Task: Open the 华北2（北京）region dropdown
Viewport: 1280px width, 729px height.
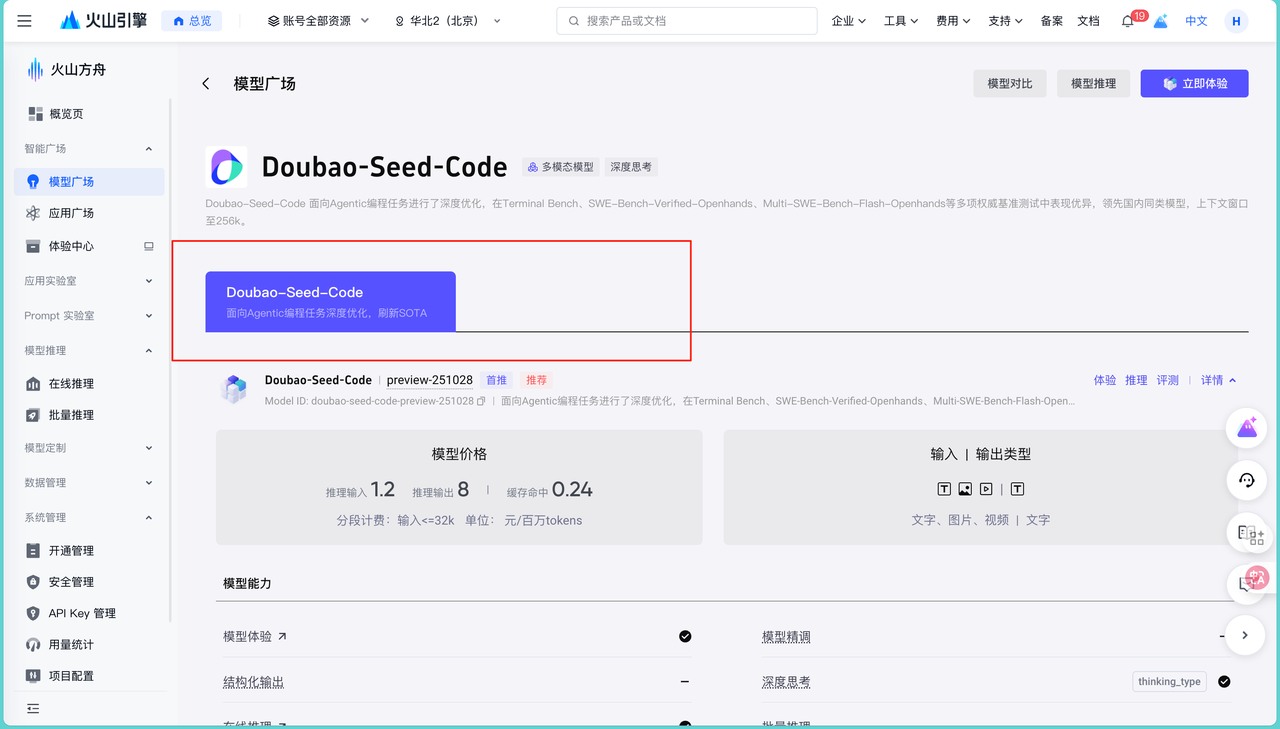Action: coord(445,20)
